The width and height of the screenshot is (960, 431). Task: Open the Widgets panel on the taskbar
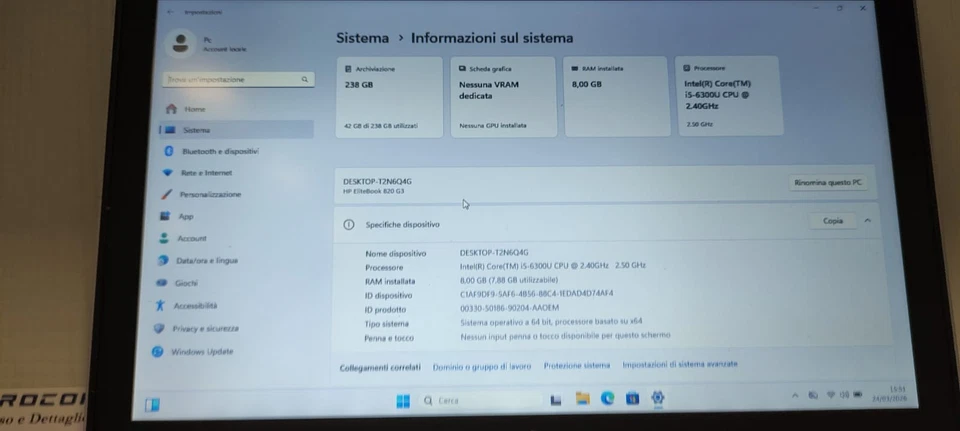click(152, 405)
